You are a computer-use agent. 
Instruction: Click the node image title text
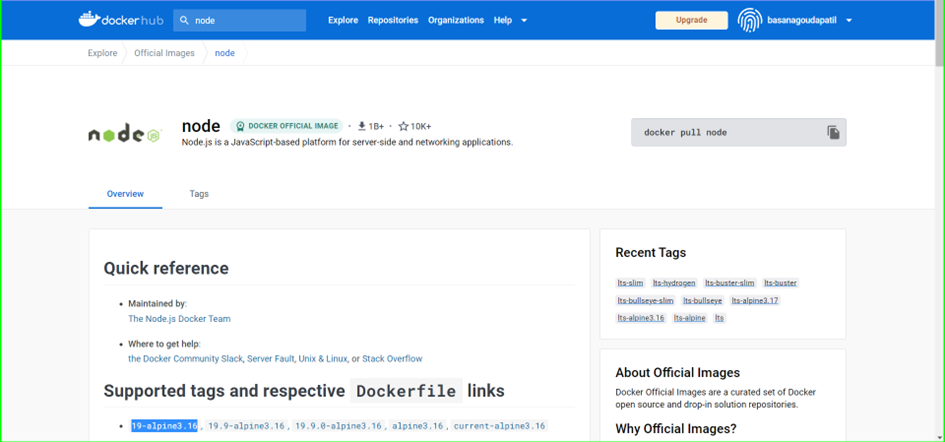pos(201,126)
